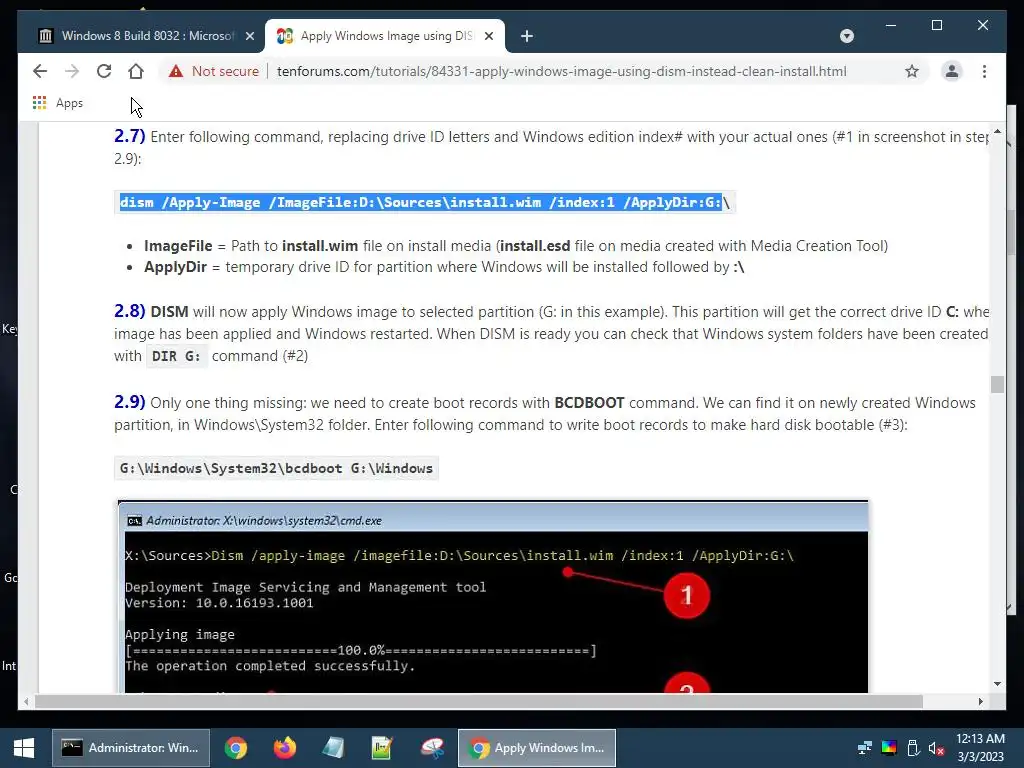This screenshot has height=768, width=1024.
Task: Click the cmd.exe screenshot image
Action: pyautogui.click(x=493, y=596)
